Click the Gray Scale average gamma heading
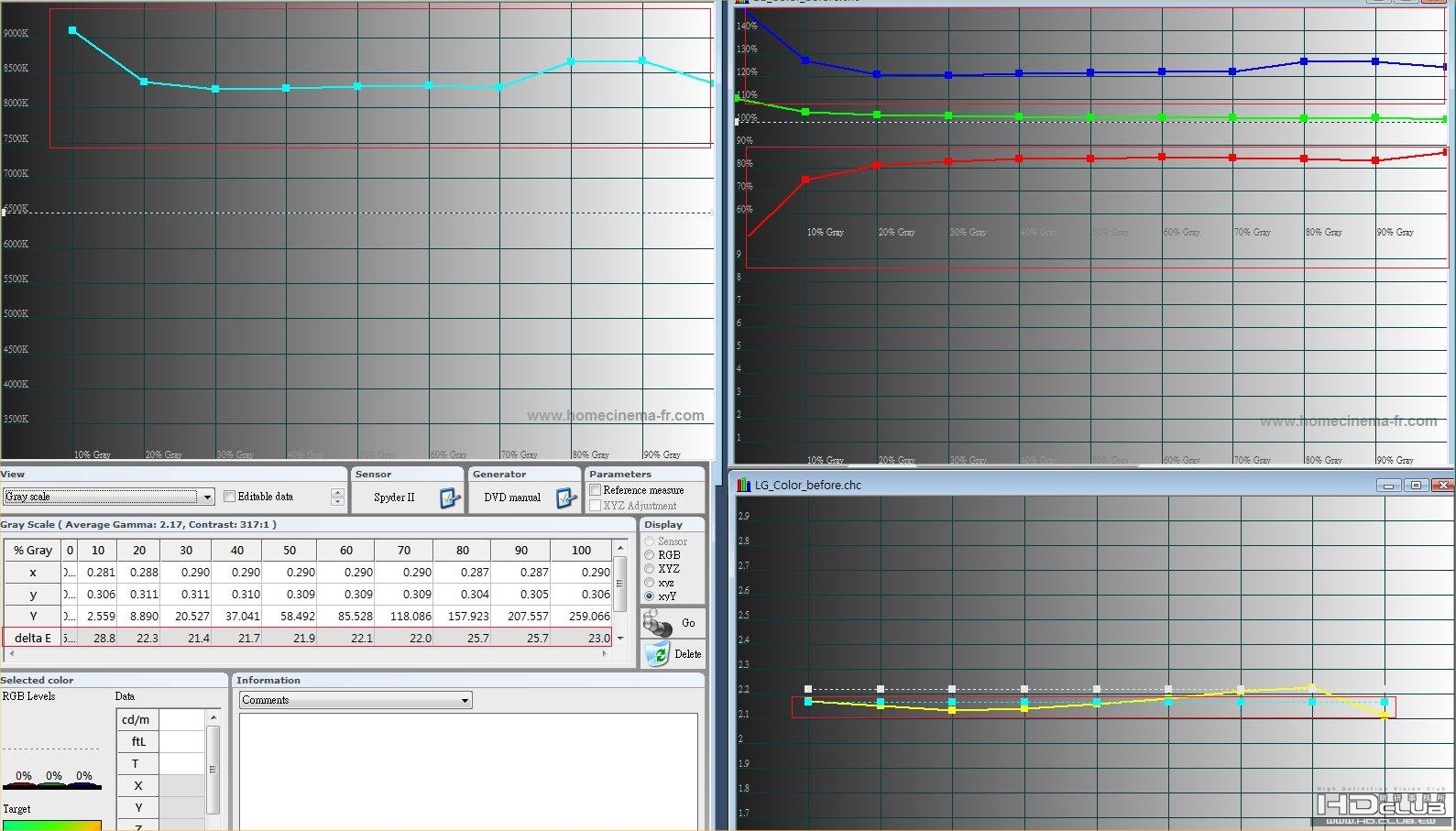The image size is (1456, 831). point(138,525)
